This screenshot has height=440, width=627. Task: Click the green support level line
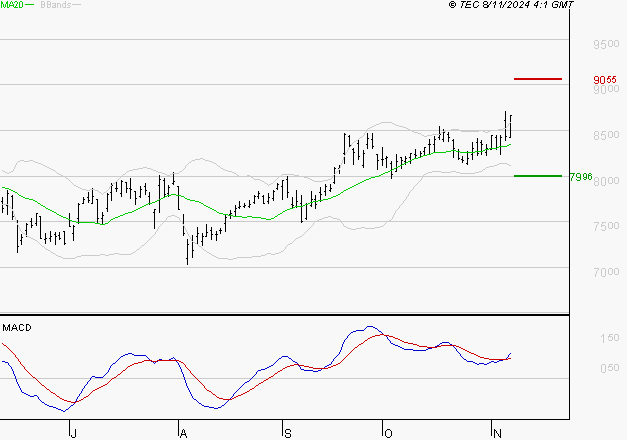coord(538,176)
